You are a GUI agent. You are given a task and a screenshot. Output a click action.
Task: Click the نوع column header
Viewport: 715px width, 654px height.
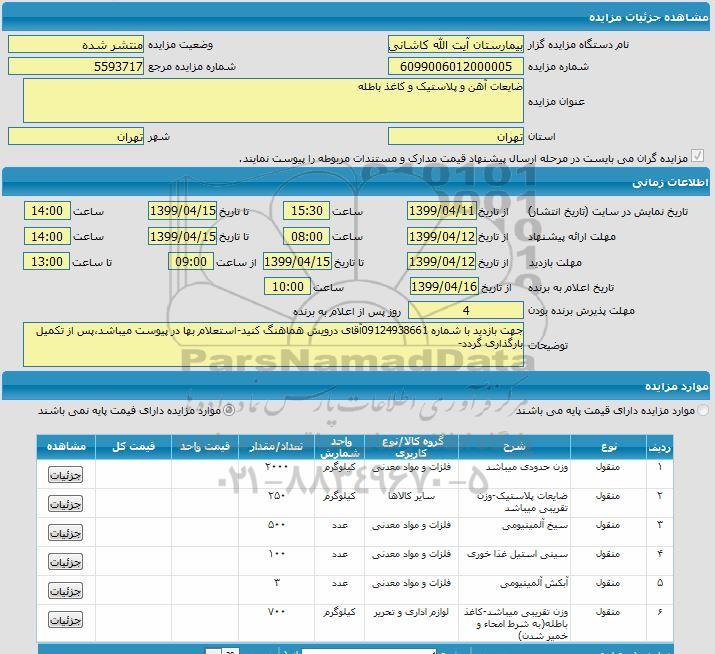click(x=609, y=447)
